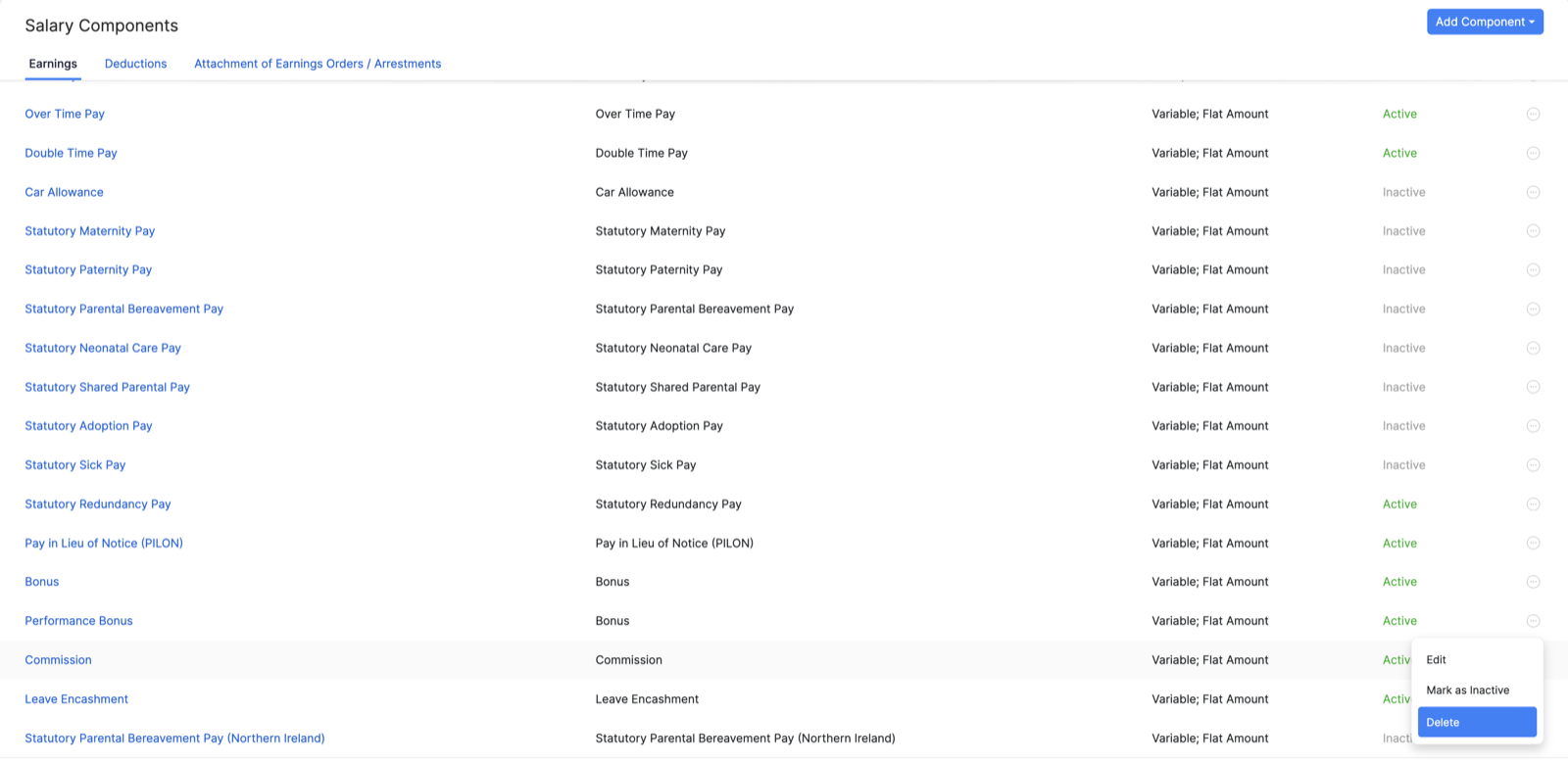Choose Delete from the row menu

coord(1477,722)
